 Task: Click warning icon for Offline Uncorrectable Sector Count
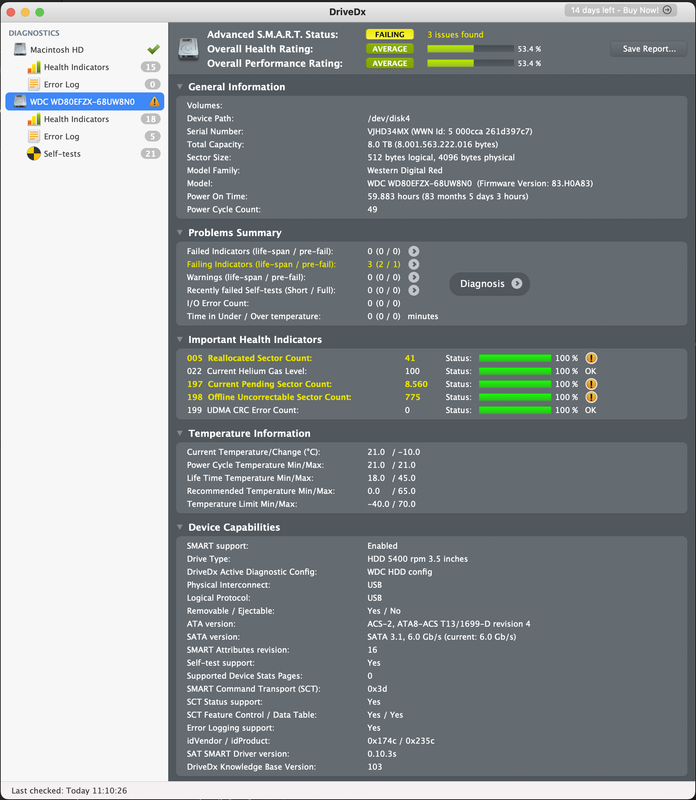(591, 397)
